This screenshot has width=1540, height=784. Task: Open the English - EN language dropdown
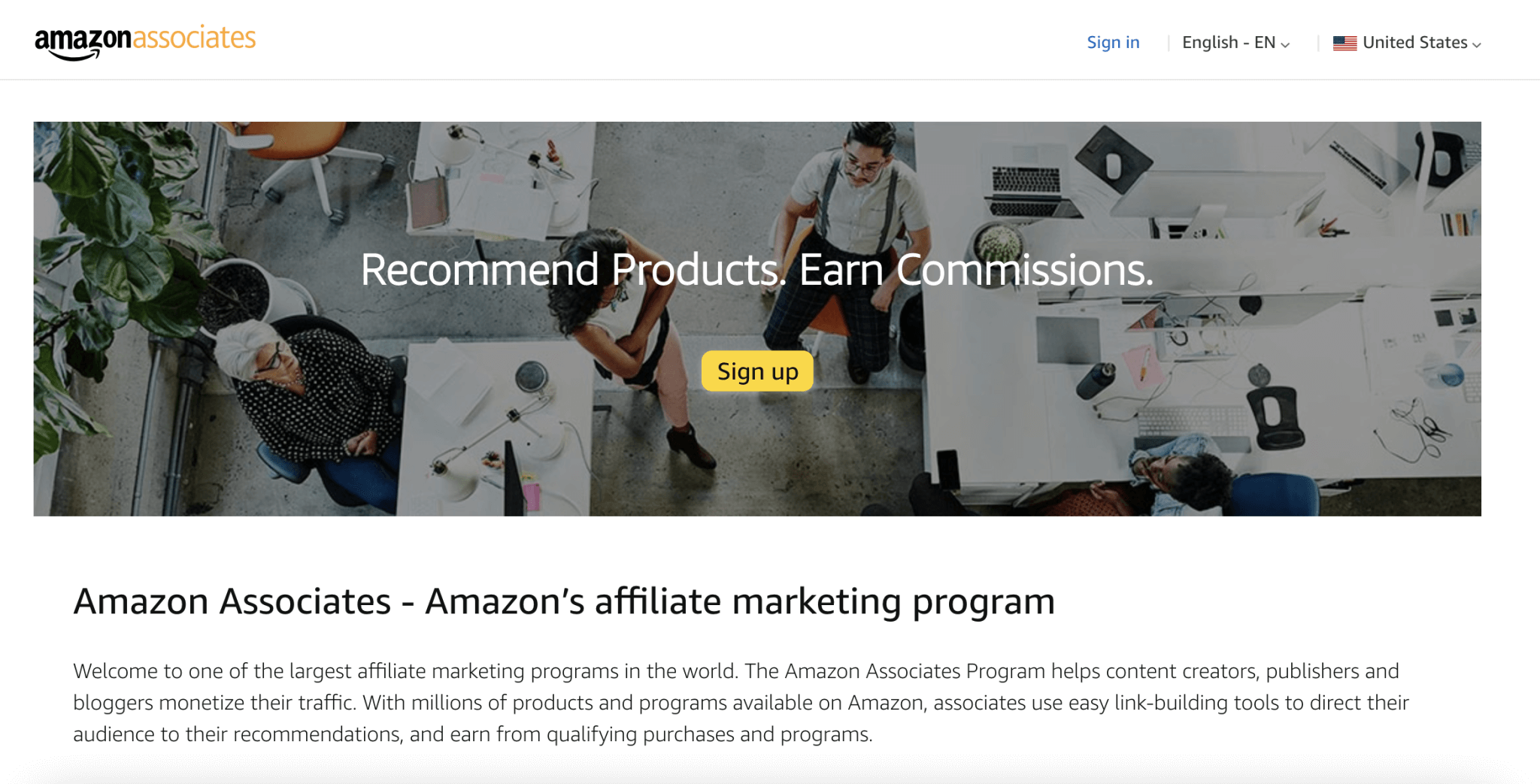click(x=1235, y=43)
